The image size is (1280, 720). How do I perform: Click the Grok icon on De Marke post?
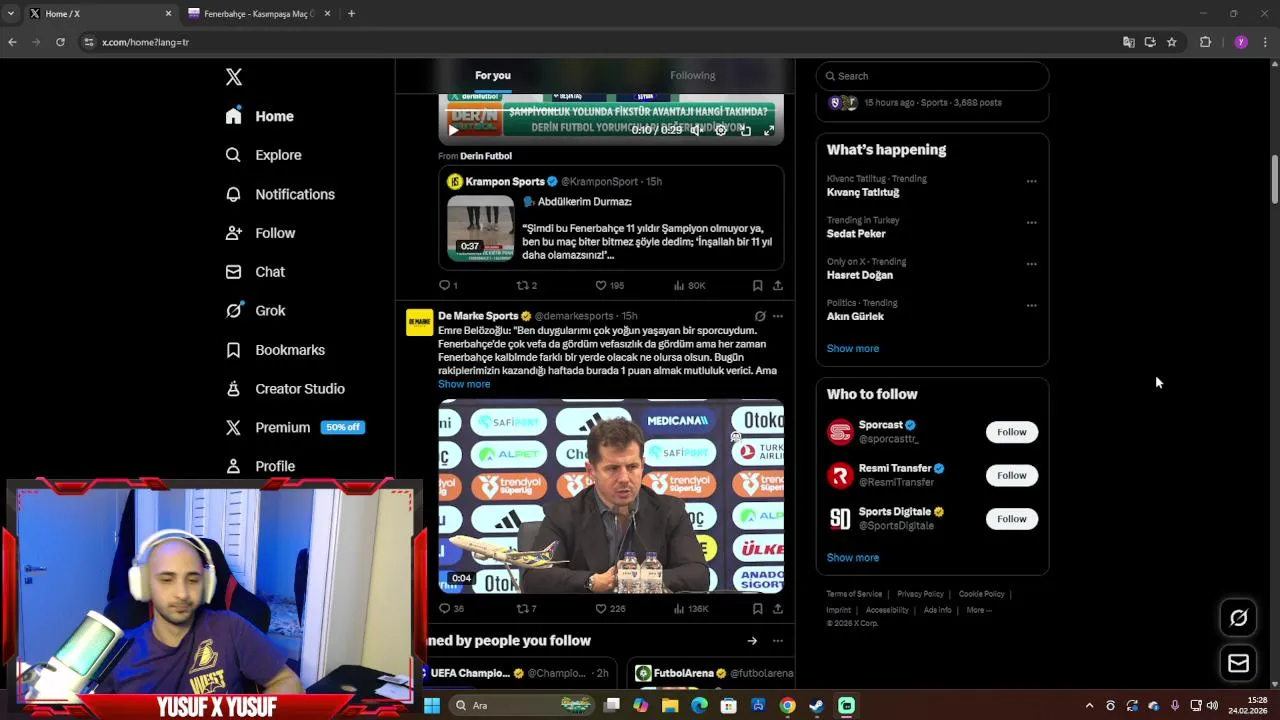point(760,316)
